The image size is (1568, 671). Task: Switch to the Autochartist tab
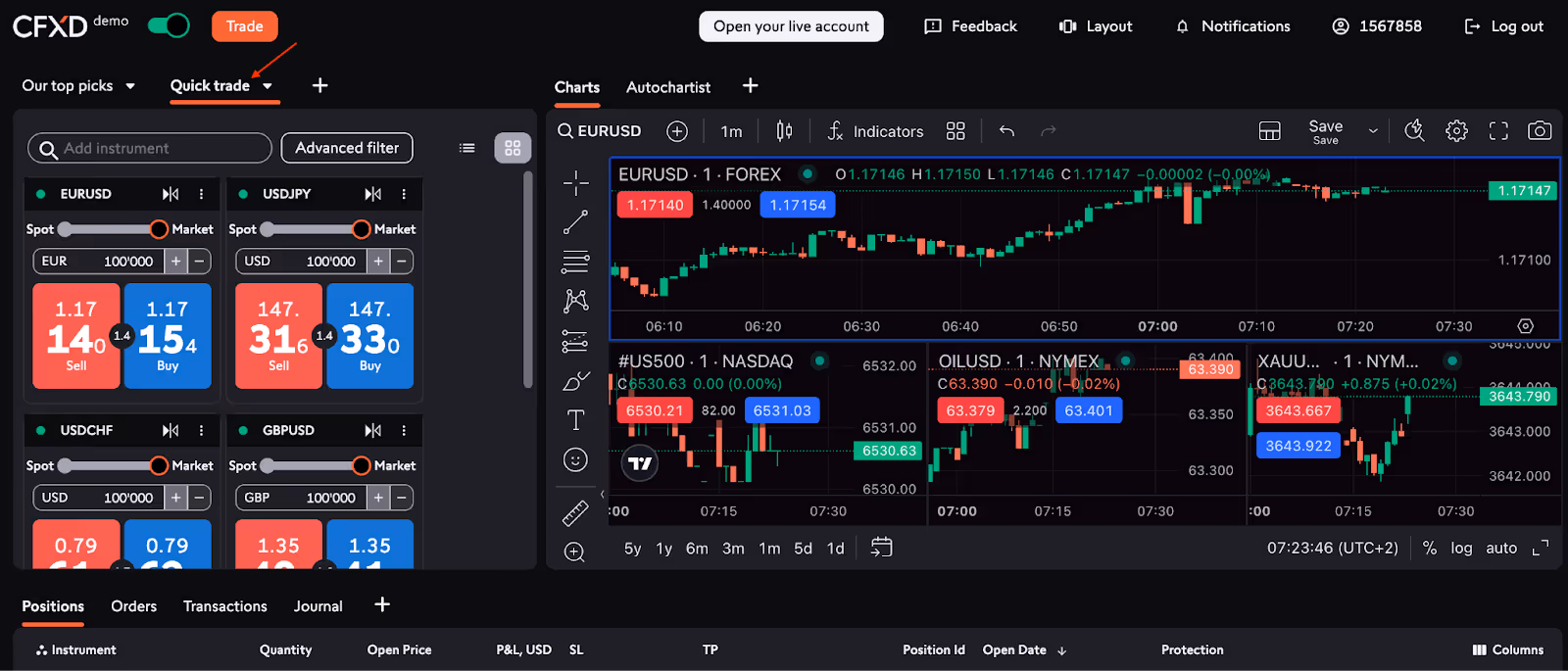click(x=668, y=87)
